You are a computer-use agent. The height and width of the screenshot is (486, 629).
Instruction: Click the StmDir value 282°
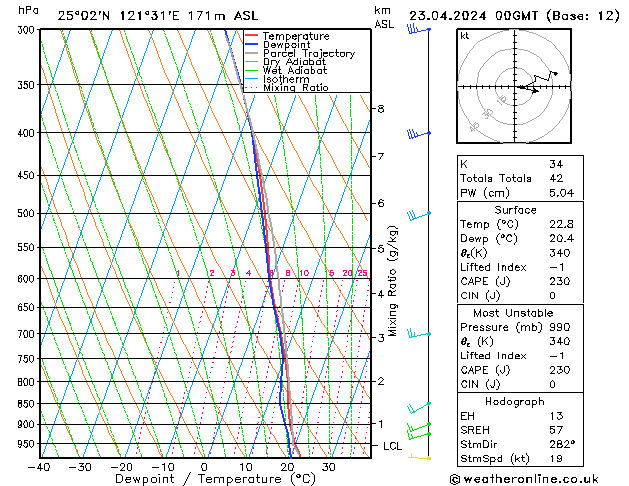[562, 444]
